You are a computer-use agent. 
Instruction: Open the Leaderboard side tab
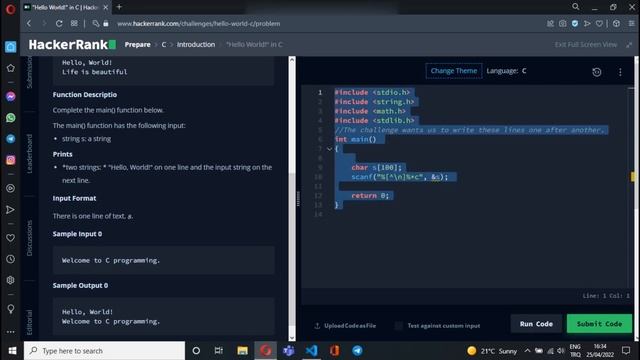(x=29, y=154)
